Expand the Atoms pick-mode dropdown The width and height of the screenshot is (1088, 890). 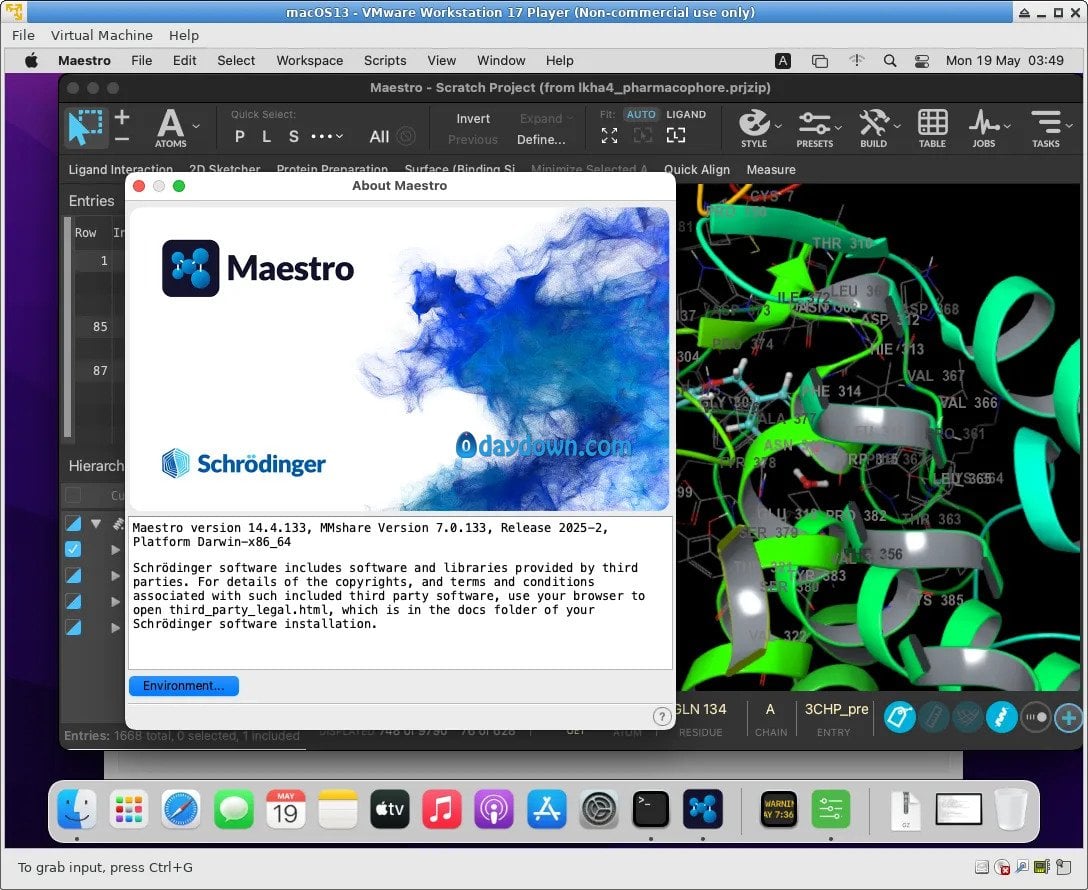[196, 126]
